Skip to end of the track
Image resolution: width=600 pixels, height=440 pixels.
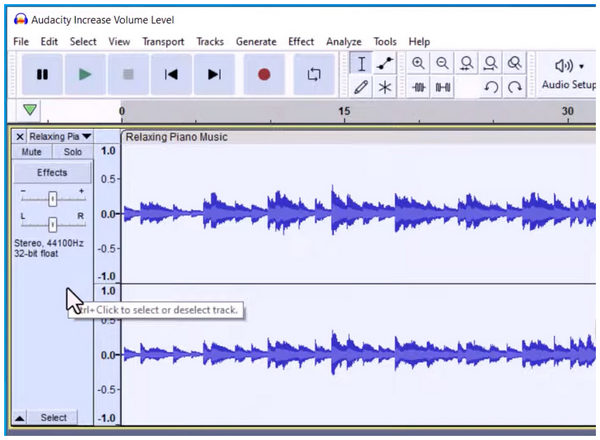(x=214, y=74)
